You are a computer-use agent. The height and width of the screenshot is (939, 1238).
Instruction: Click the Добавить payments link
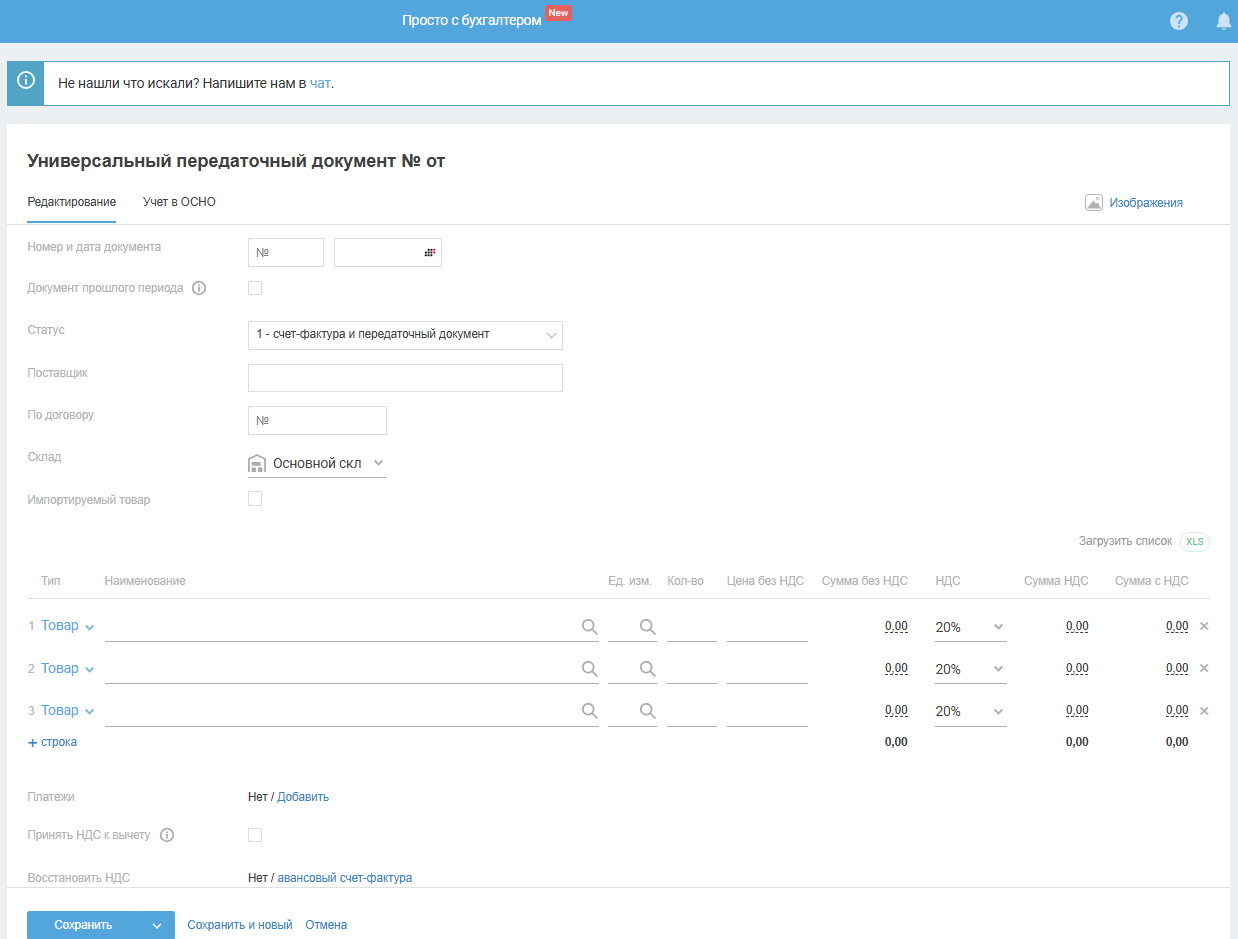pyautogui.click(x=303, y=797)
